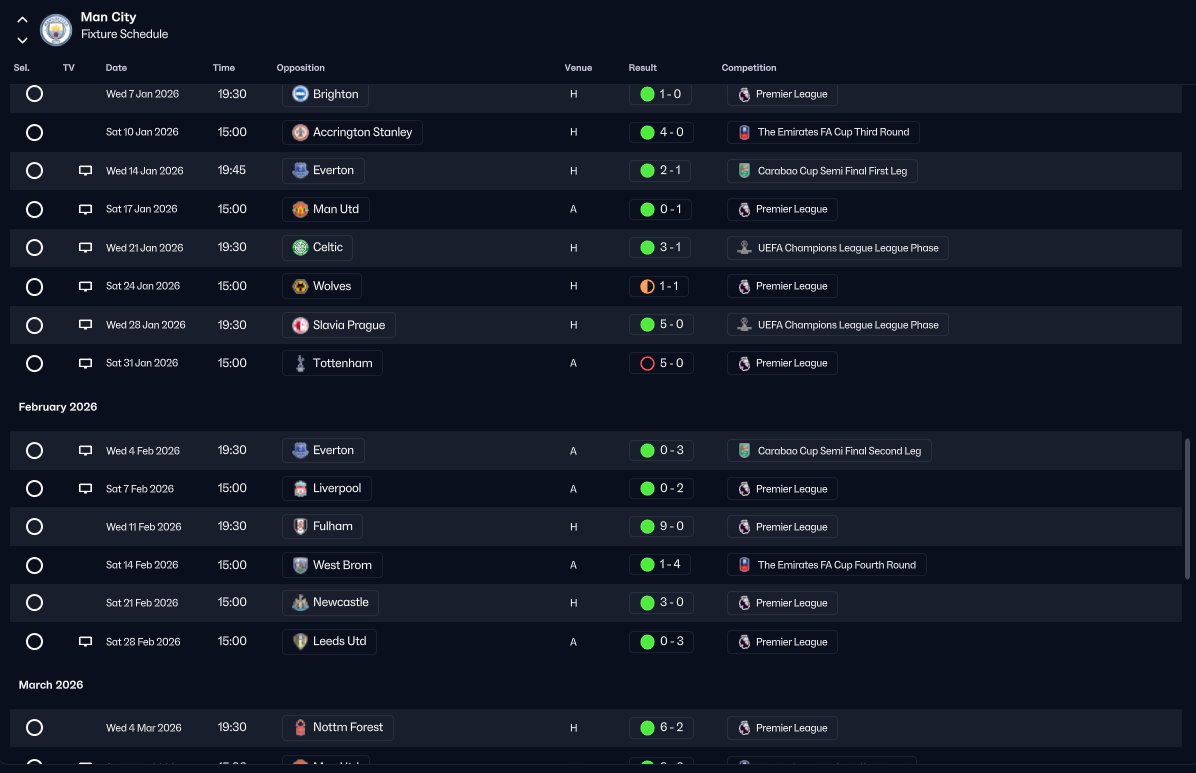Click the TV icon on Everton 14 Jan row
Viewport: 1196px width, 773px height.
click(85, 171)
